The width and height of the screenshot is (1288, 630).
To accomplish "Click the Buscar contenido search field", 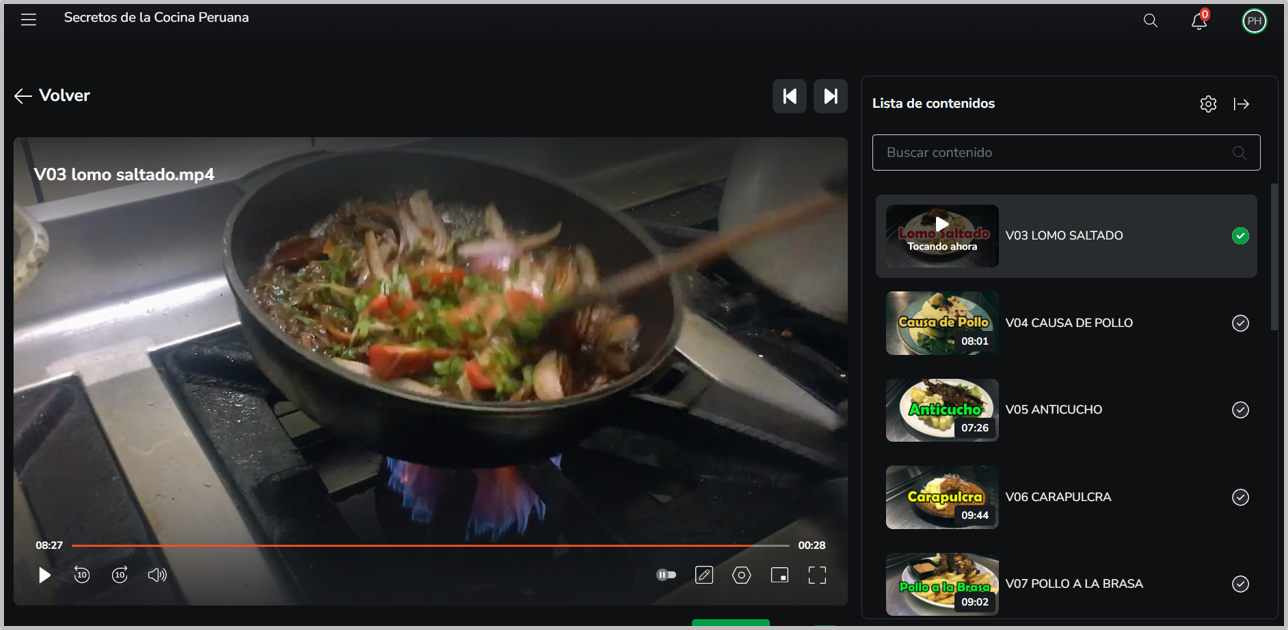I will point(1055,153).
